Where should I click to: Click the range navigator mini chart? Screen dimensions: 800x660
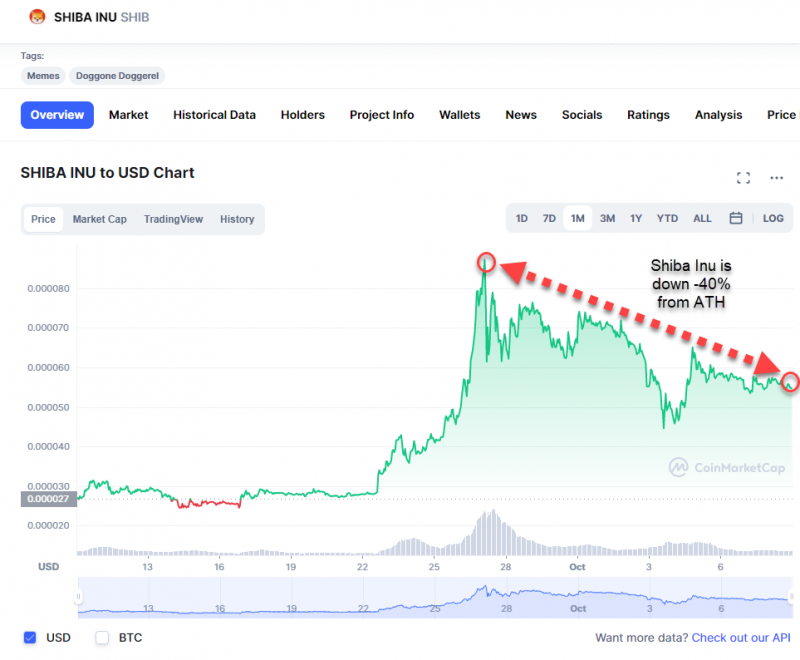pyautogui.click(x=435, y=597)
